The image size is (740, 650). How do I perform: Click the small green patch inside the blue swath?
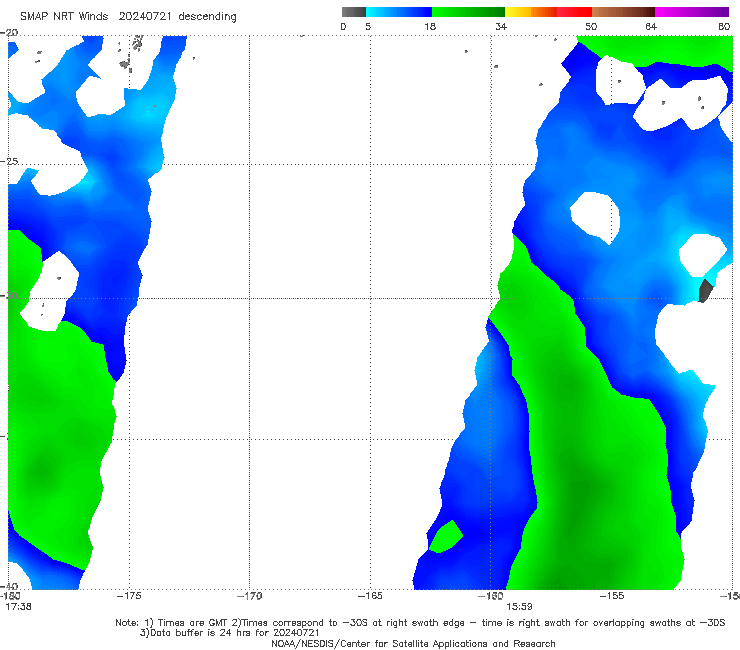[x=446, y=537]
